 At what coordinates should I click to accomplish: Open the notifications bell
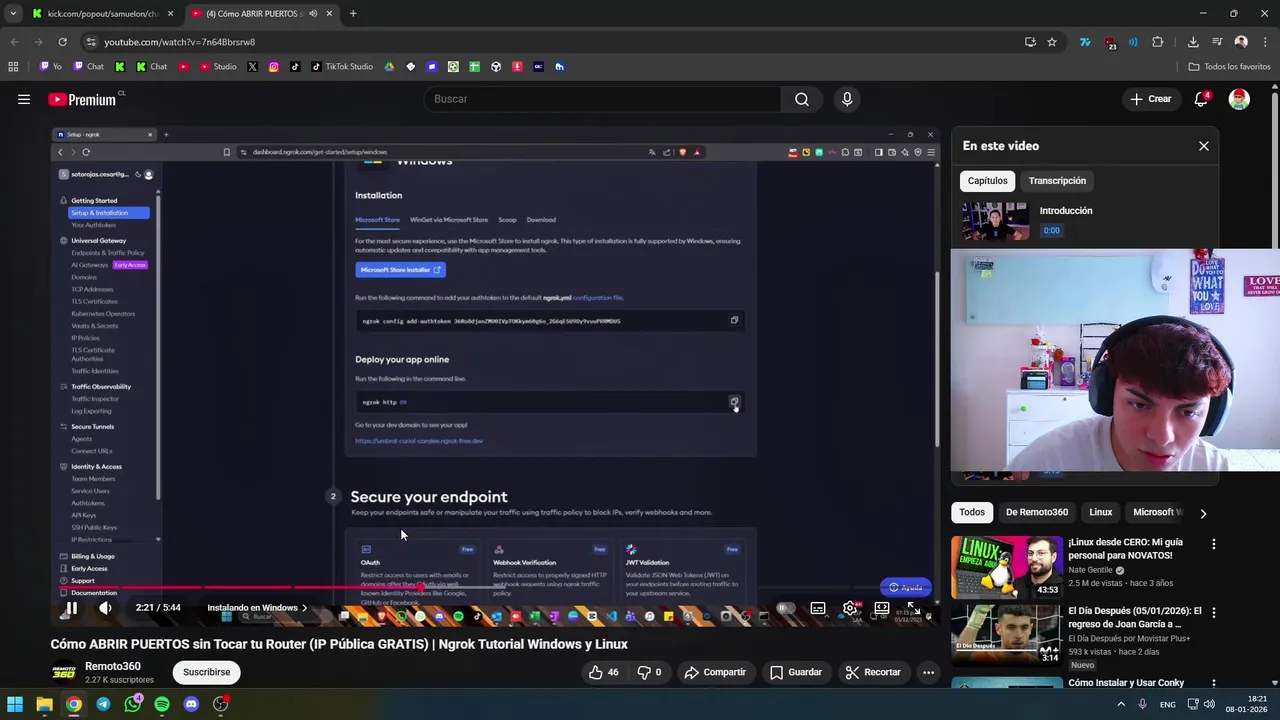(1201, 99)
